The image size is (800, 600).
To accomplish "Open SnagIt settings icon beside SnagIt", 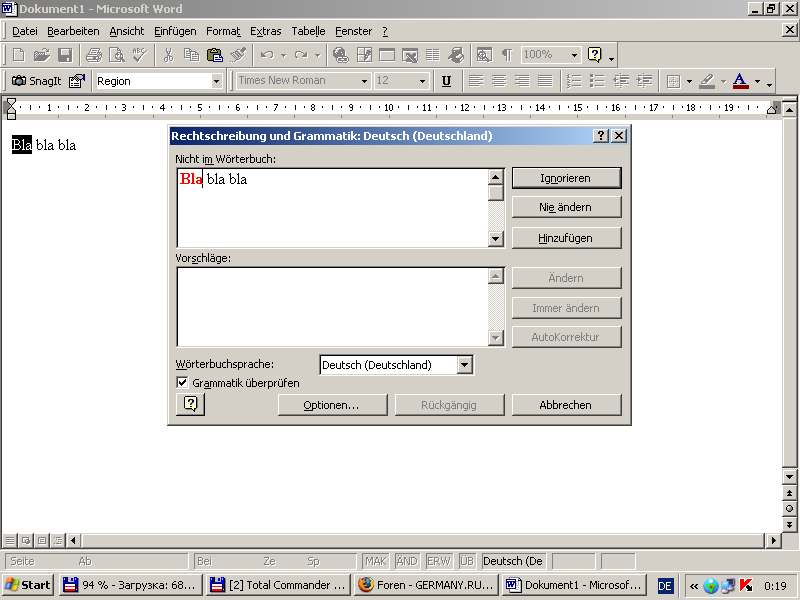I will coord(77,81).
